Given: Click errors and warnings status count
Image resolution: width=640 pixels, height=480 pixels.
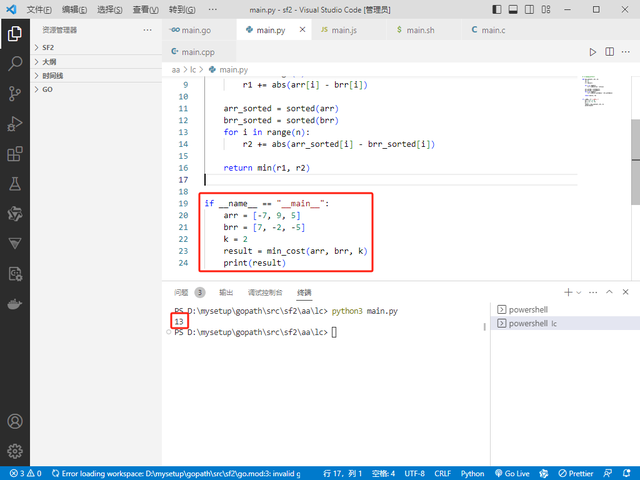Looking at the screenshot, I should click(26, 473).
